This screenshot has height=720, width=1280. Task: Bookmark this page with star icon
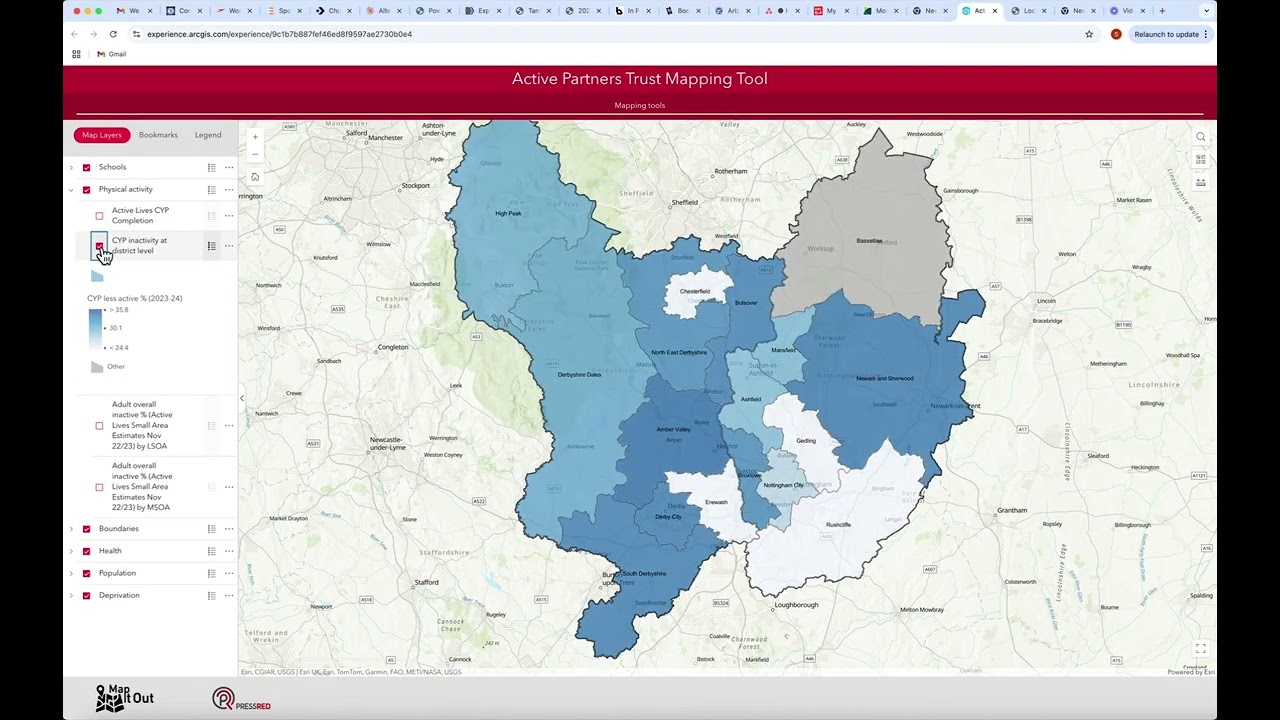click(1089, 34)
